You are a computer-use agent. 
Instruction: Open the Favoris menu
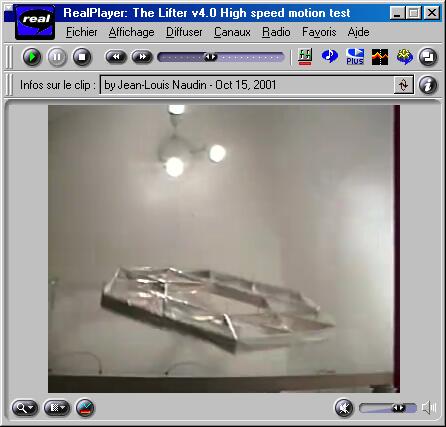tap(319, 32)
